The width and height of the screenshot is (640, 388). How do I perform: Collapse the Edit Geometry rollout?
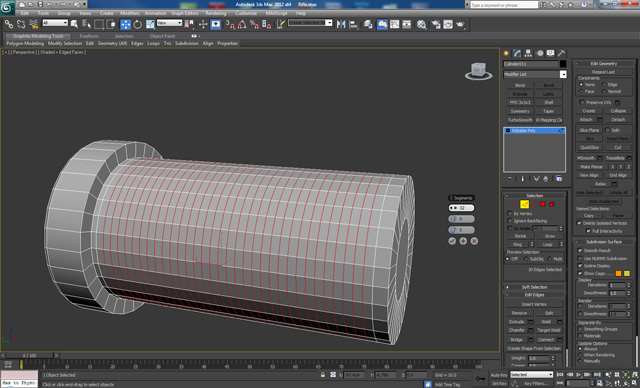pos(604,64)
